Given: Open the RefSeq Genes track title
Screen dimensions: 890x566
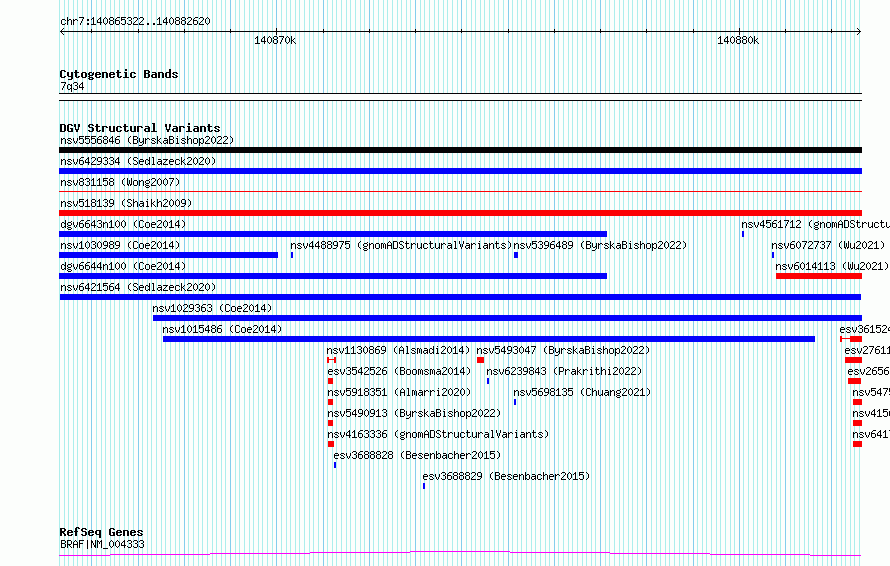Looking at the screenshot, I should [x=101, y=532].
